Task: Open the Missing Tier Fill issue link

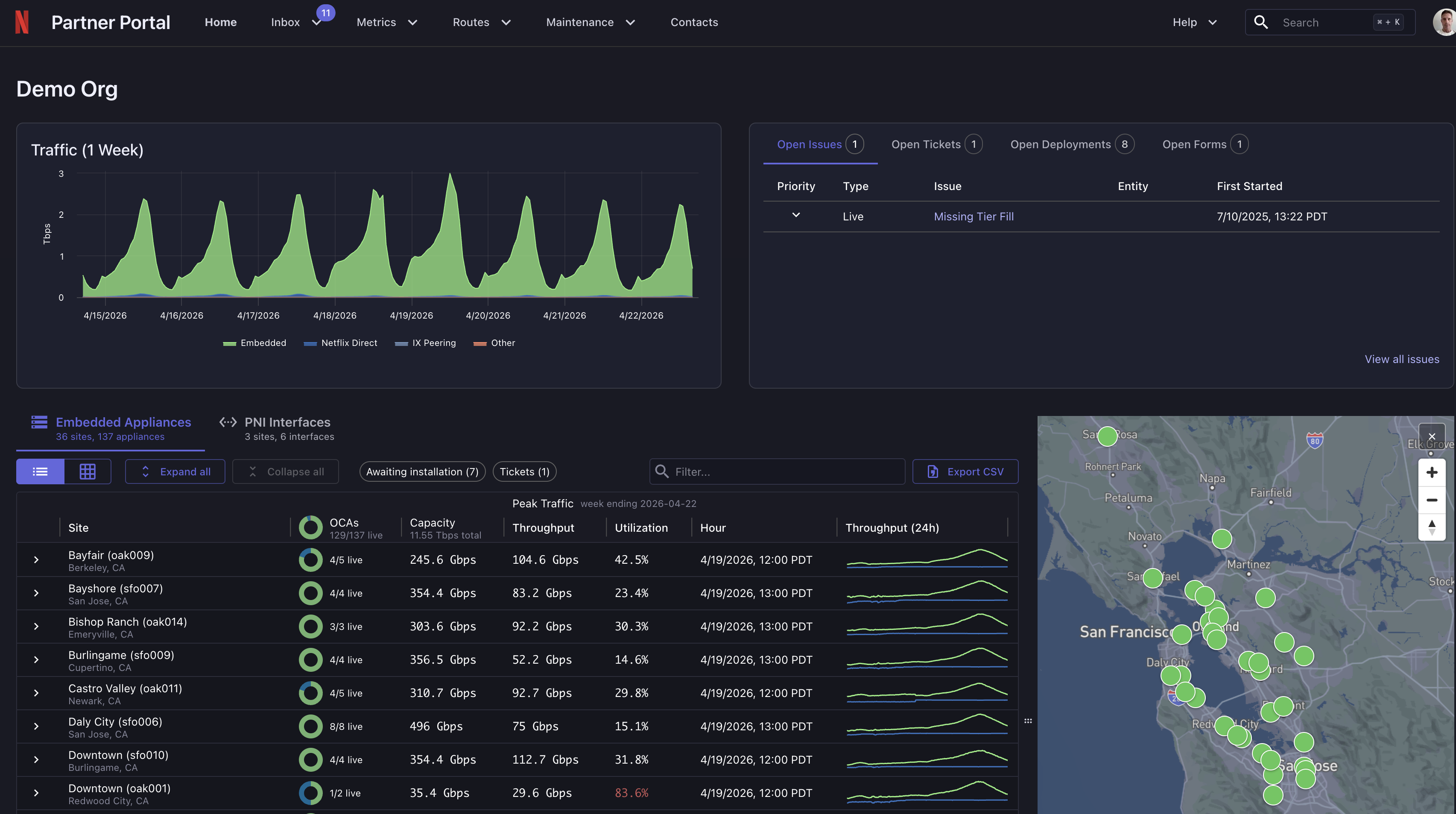Action: (x=974, y=217)
